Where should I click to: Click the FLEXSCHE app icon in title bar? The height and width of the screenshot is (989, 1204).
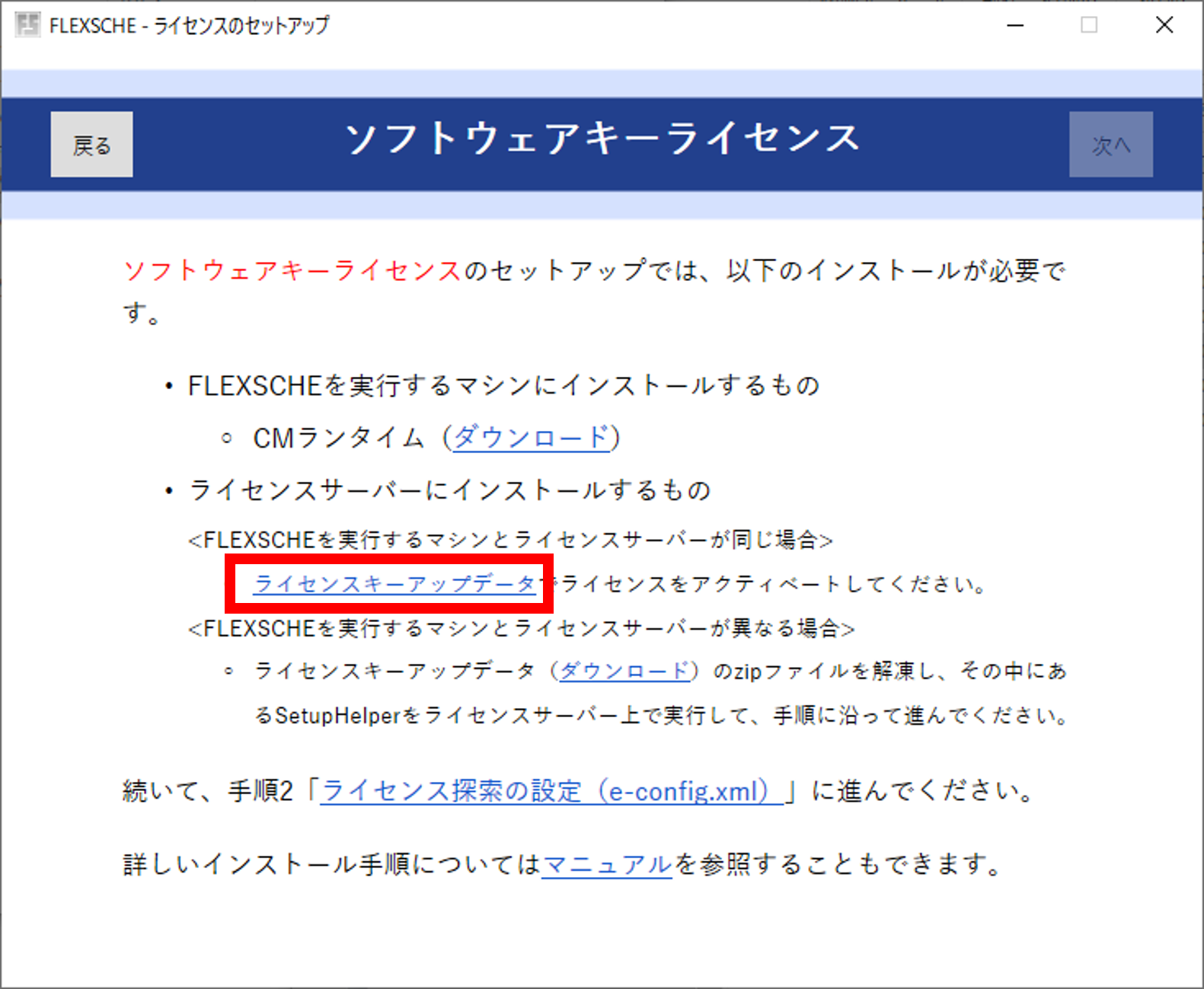[28, 25]
